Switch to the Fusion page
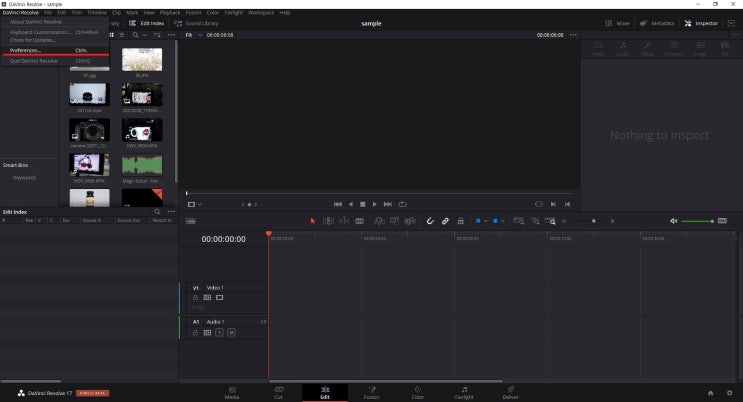The height and width of the screenshot is (402, 743). 372,393
